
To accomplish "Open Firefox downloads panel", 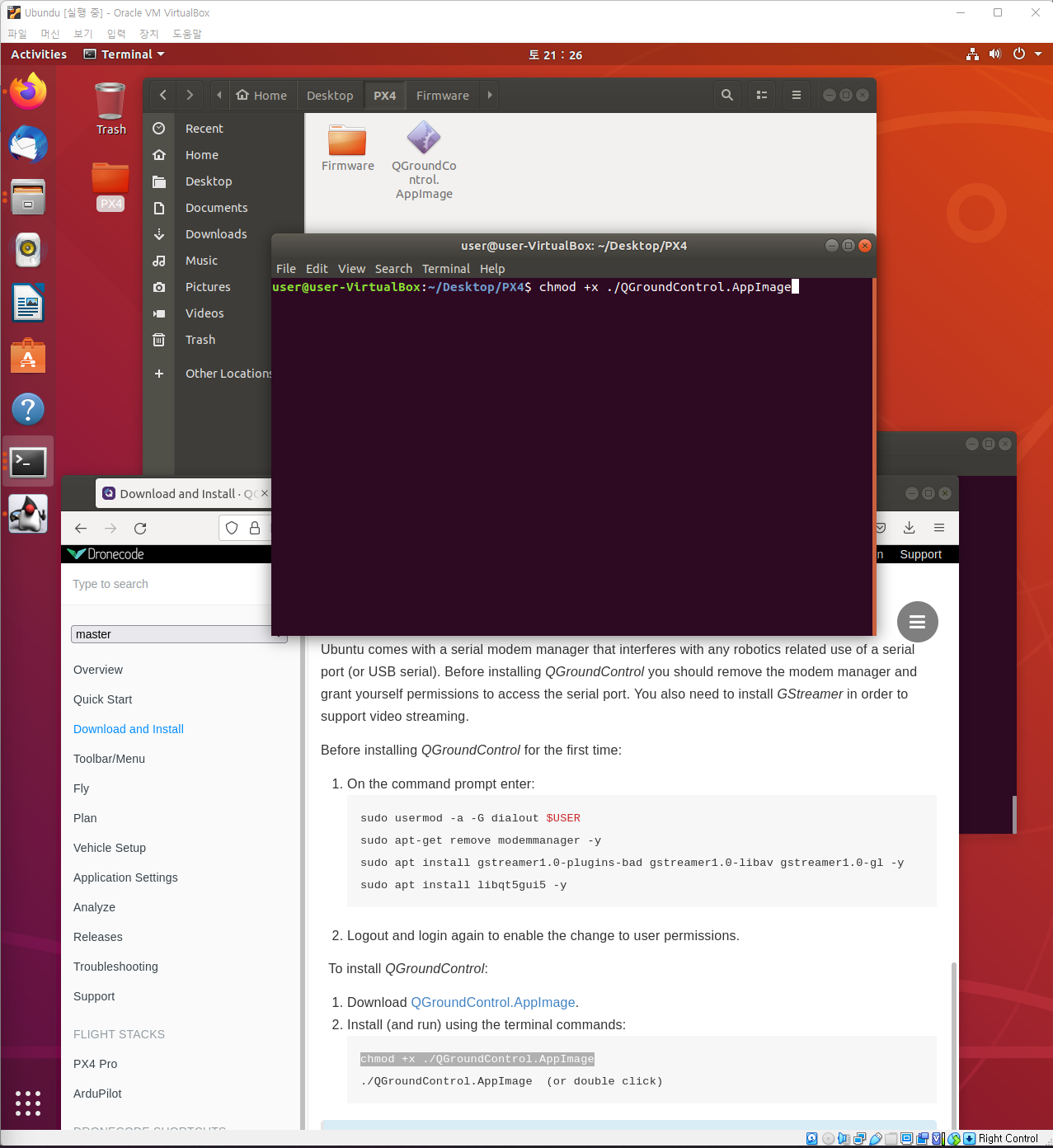I will coord(910,528).
